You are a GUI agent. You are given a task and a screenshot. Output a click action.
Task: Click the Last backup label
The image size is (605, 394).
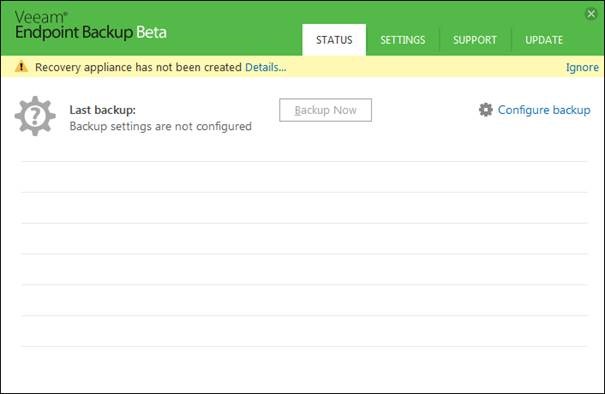tap(103, 110)
